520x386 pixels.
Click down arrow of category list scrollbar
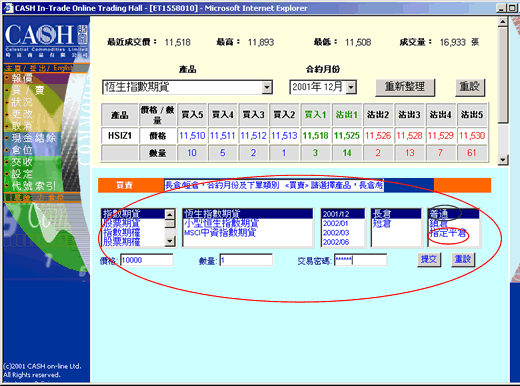(x=170, y=241)
